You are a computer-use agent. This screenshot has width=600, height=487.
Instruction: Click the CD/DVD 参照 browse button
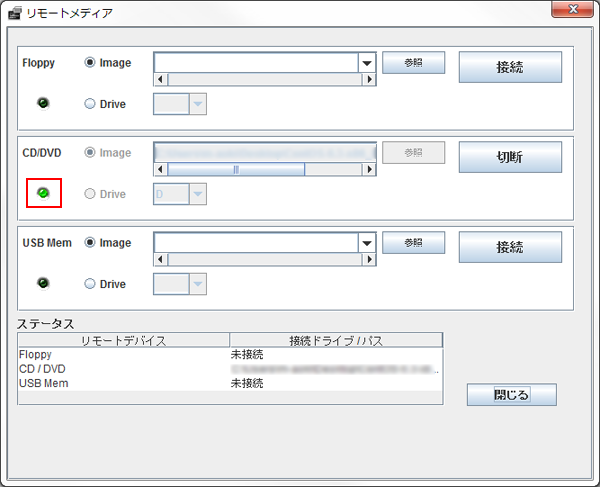pyautogui.click(x=414, y=153)
